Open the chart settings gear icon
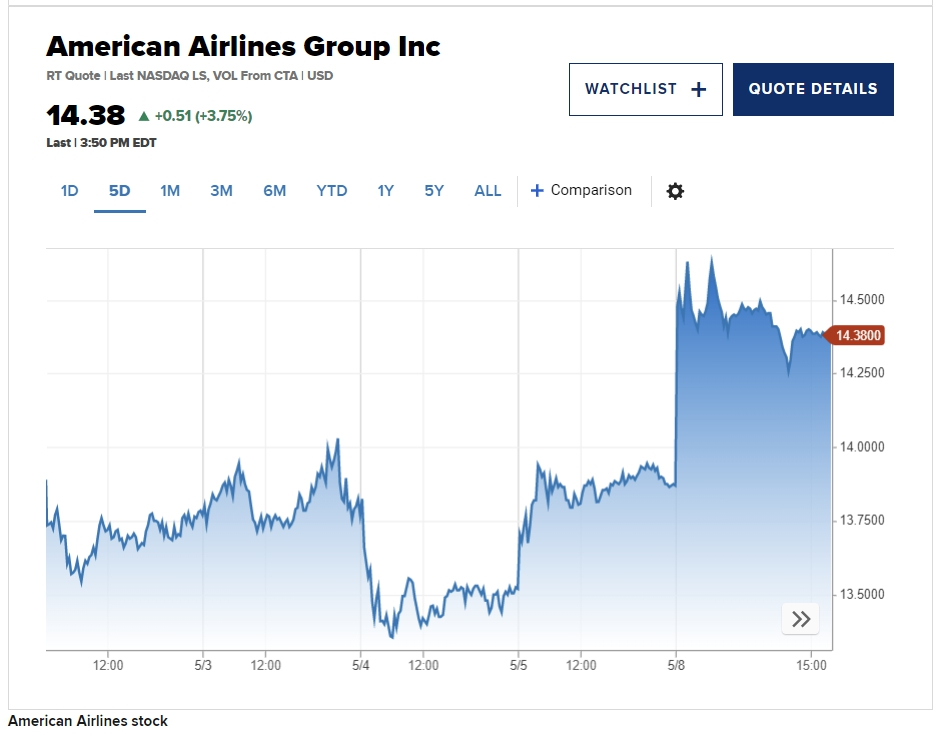Image resolution: width=943 pixels, height=736 pixels. tap(675, 191)
